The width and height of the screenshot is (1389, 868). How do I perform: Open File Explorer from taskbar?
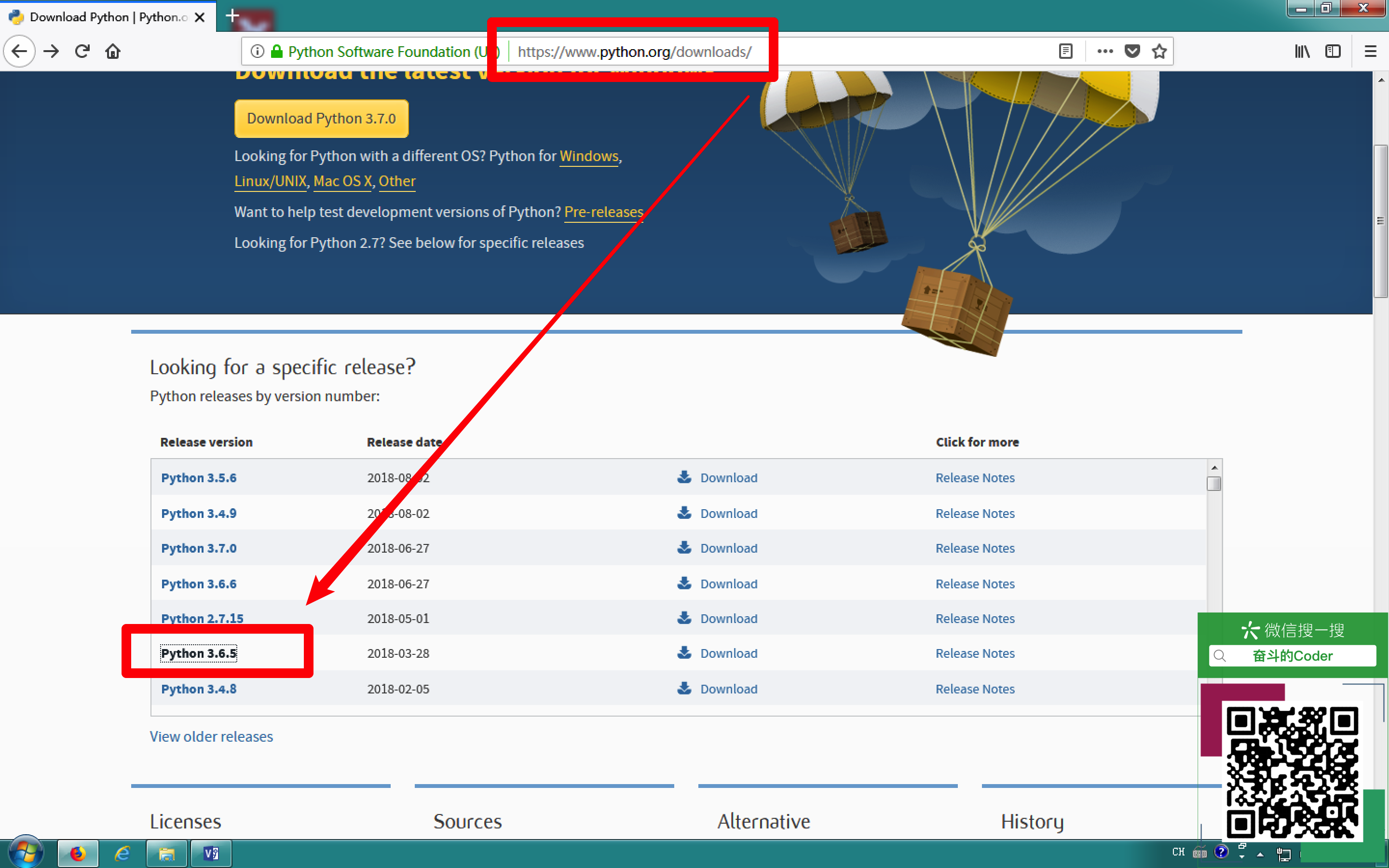pyautogui.click(x=166, y=854)
